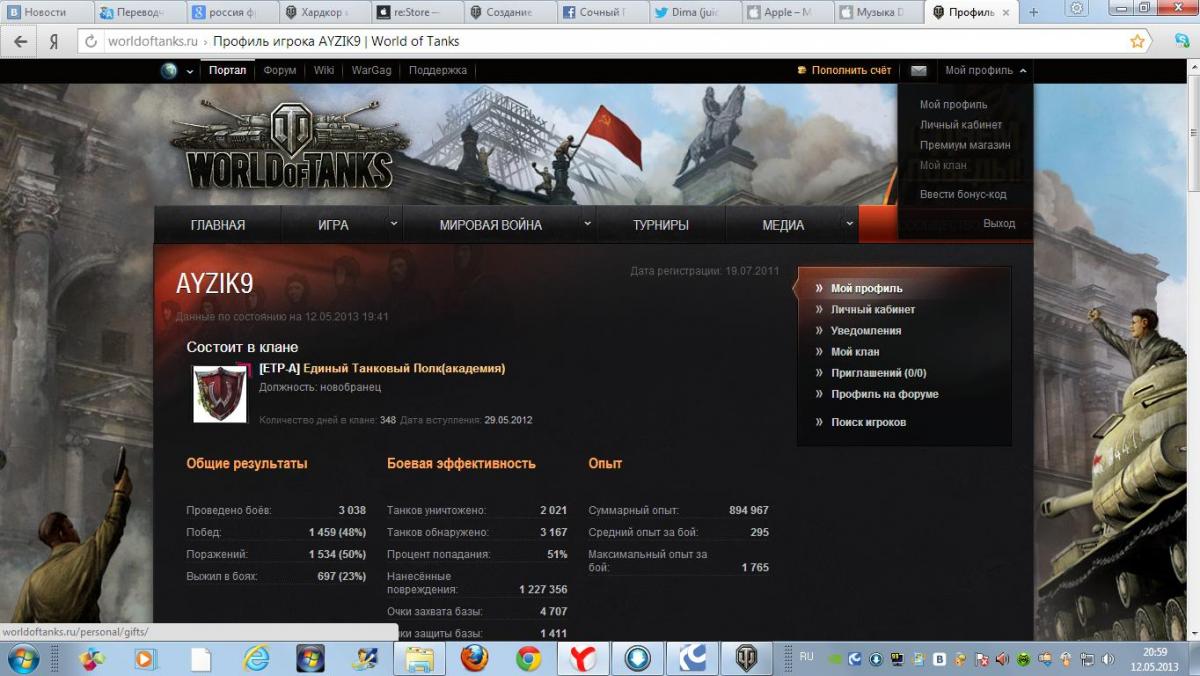
Task: Open clan link Единый Танковый Полк(академия)
Action: pyautogui.click(x=404, y=369)
